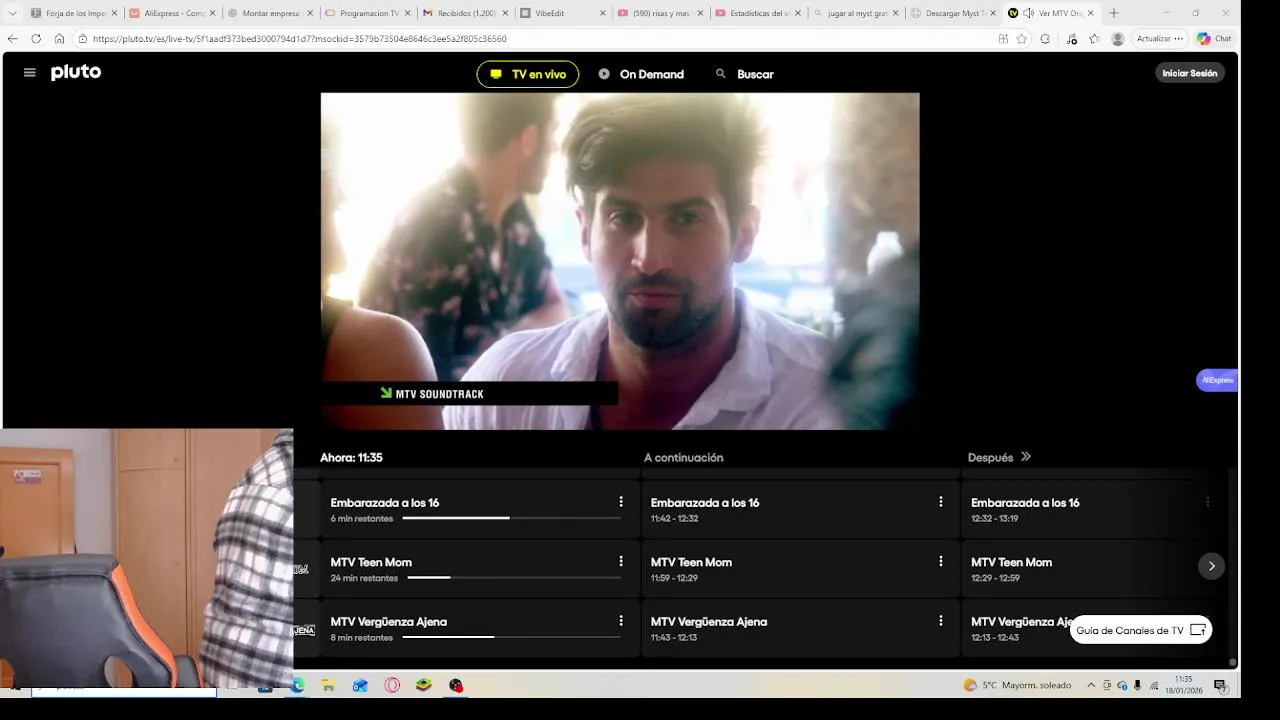Switch to Descargar Myst tab
This screenshot has height=720, width=1280.
(x=953, y=13)
